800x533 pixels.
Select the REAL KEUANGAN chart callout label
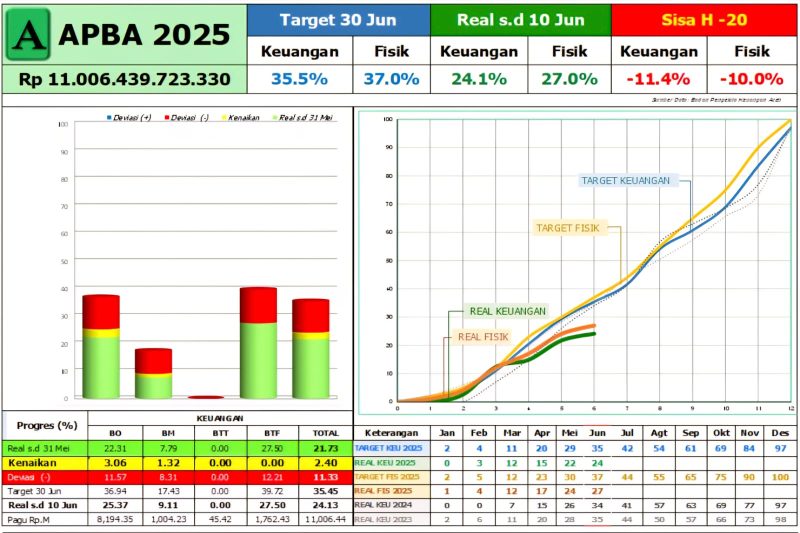pyautogui.click(x=508, y=311)
